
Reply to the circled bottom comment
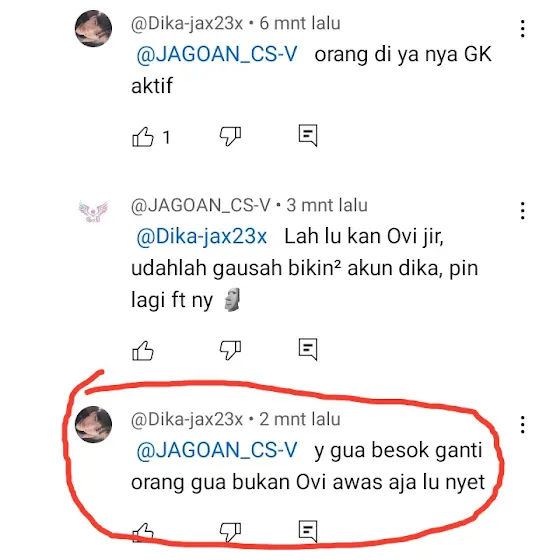pos(308,531)
